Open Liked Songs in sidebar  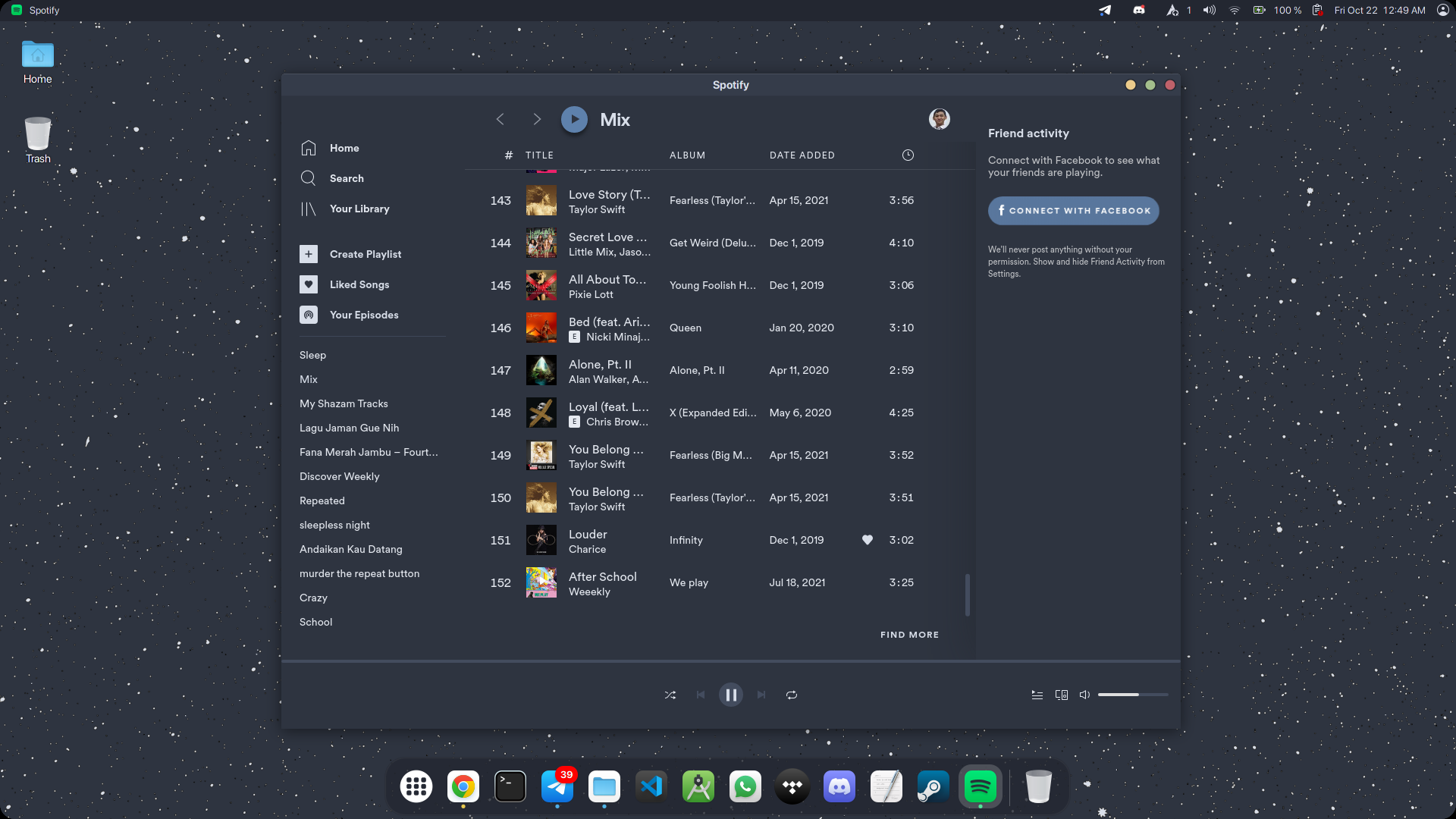point(359,284)
